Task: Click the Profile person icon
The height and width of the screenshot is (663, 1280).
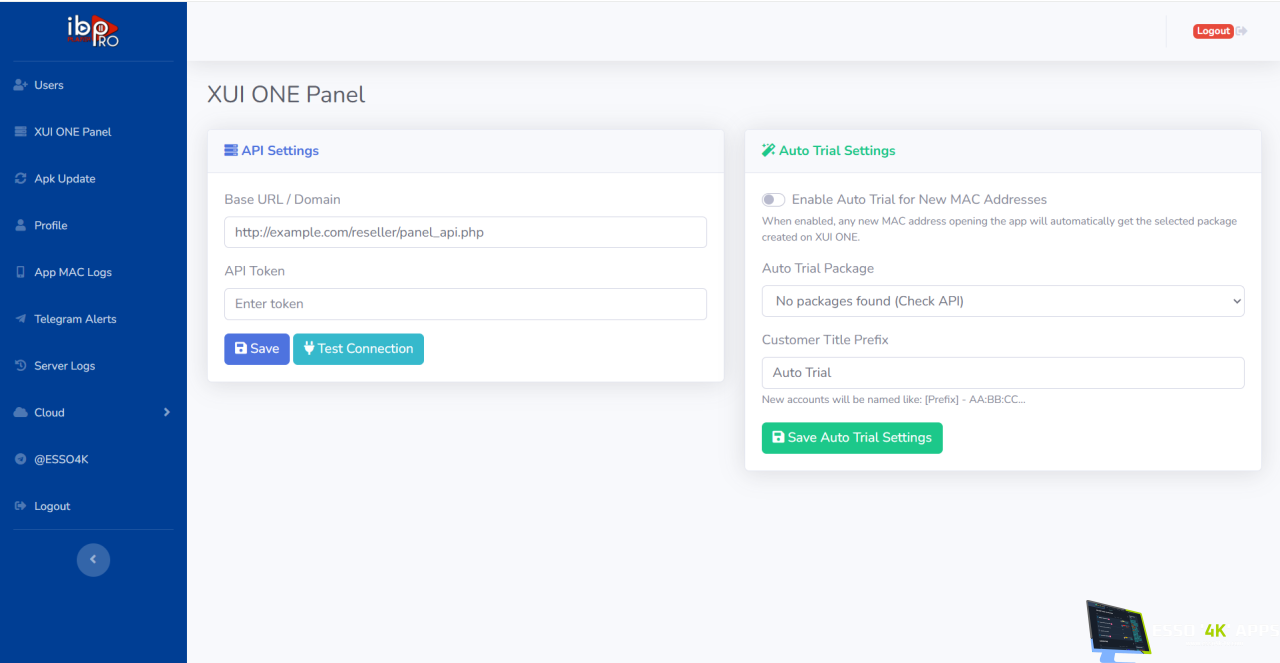Action: (20, 225)
